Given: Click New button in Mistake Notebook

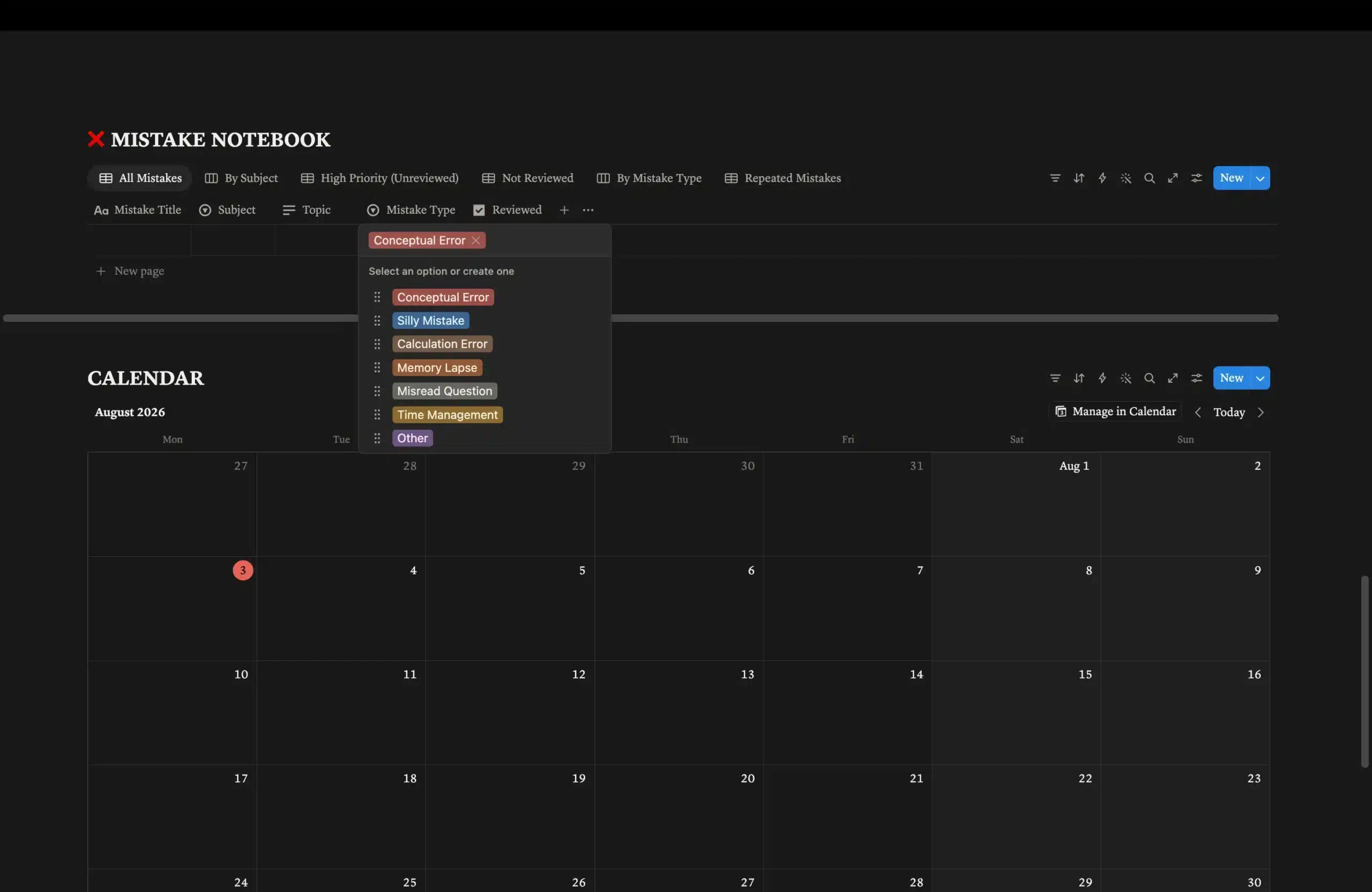Looking at the screenshot, I should 1232,178.
